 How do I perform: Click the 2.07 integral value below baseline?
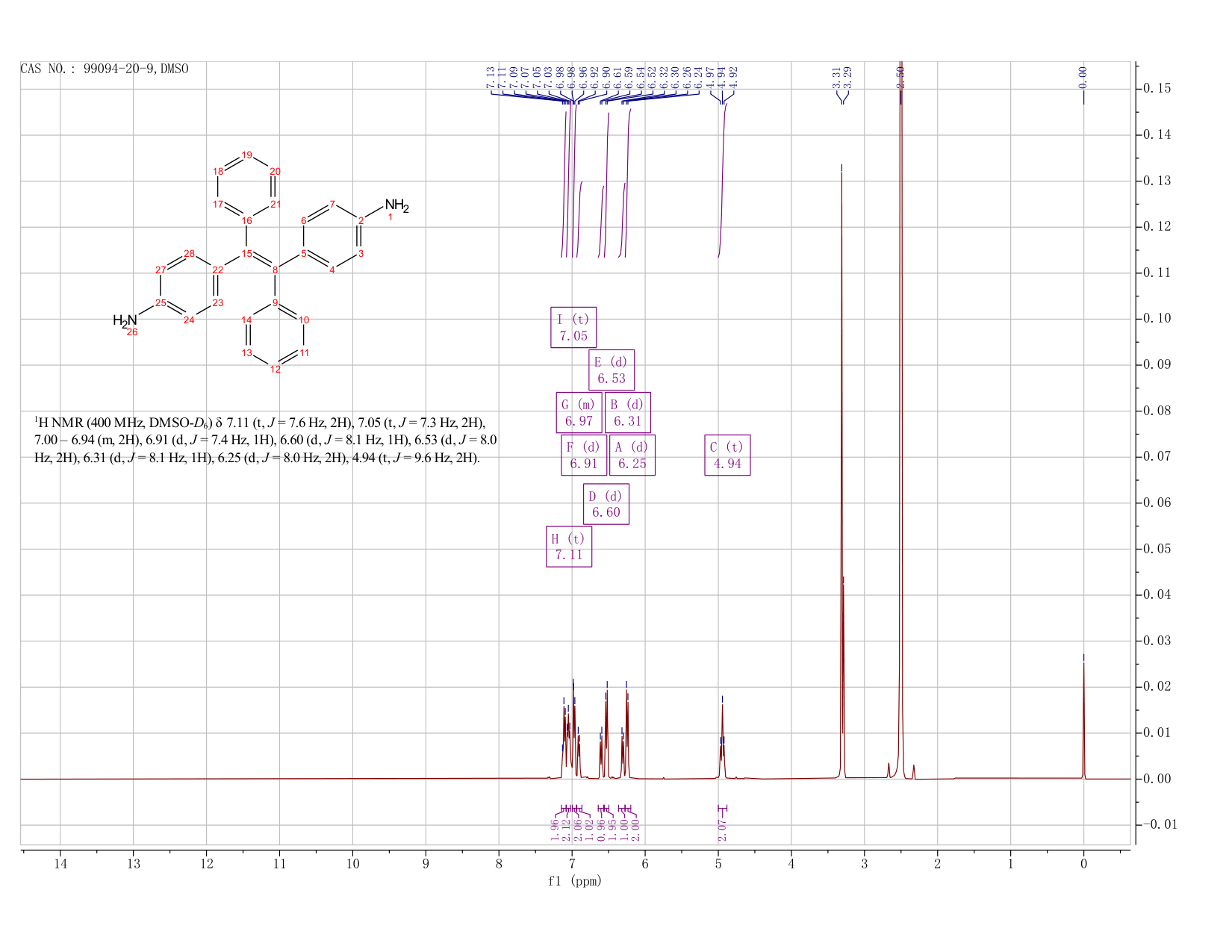(722, 829)
